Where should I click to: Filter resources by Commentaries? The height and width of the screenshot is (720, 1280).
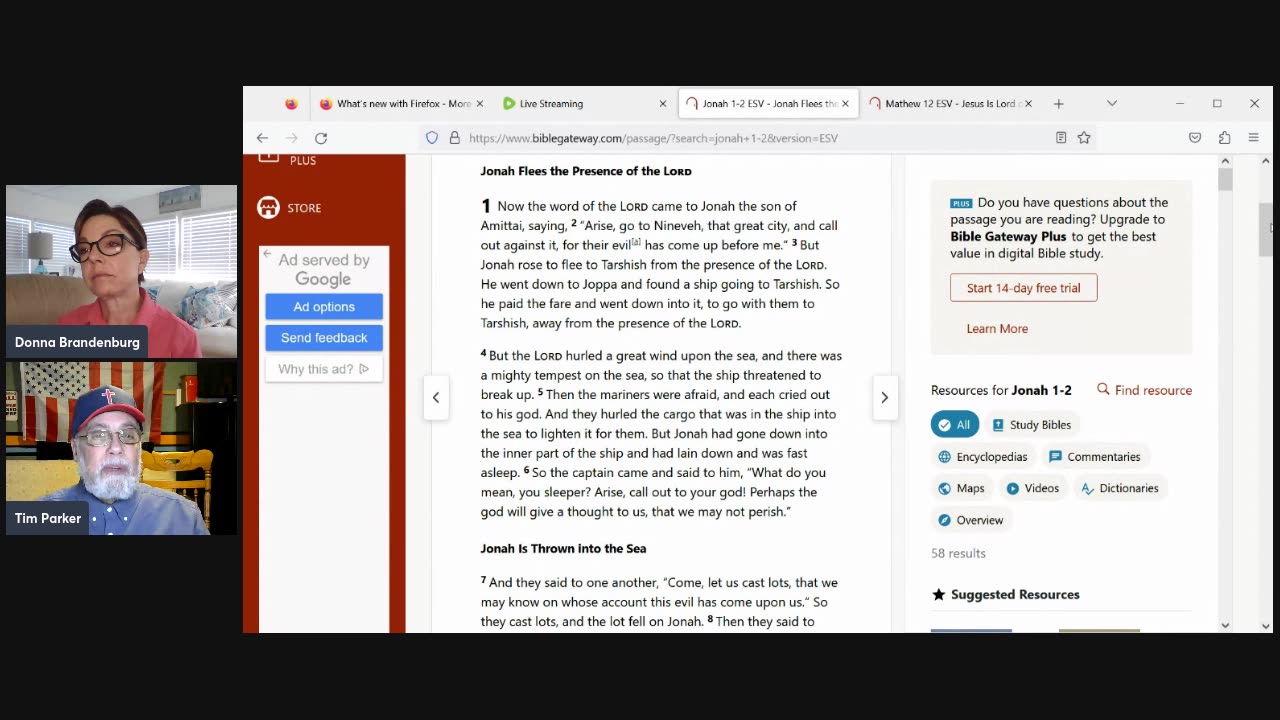pos(1094,457)
